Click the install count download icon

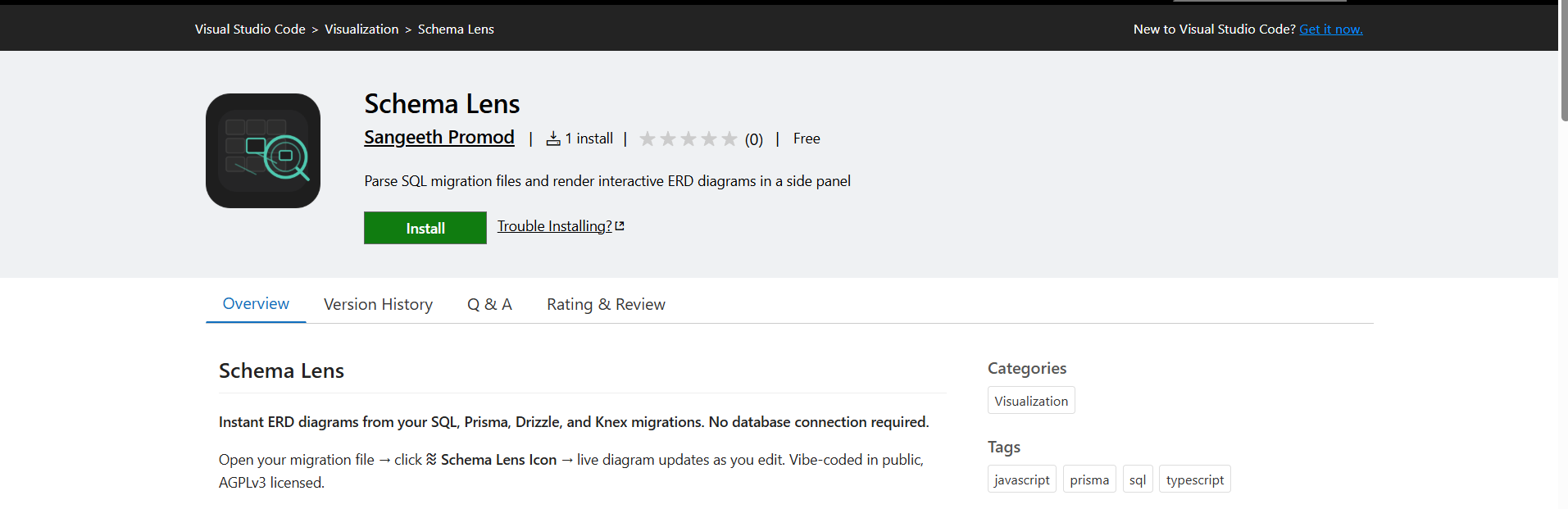pos(553,139)
